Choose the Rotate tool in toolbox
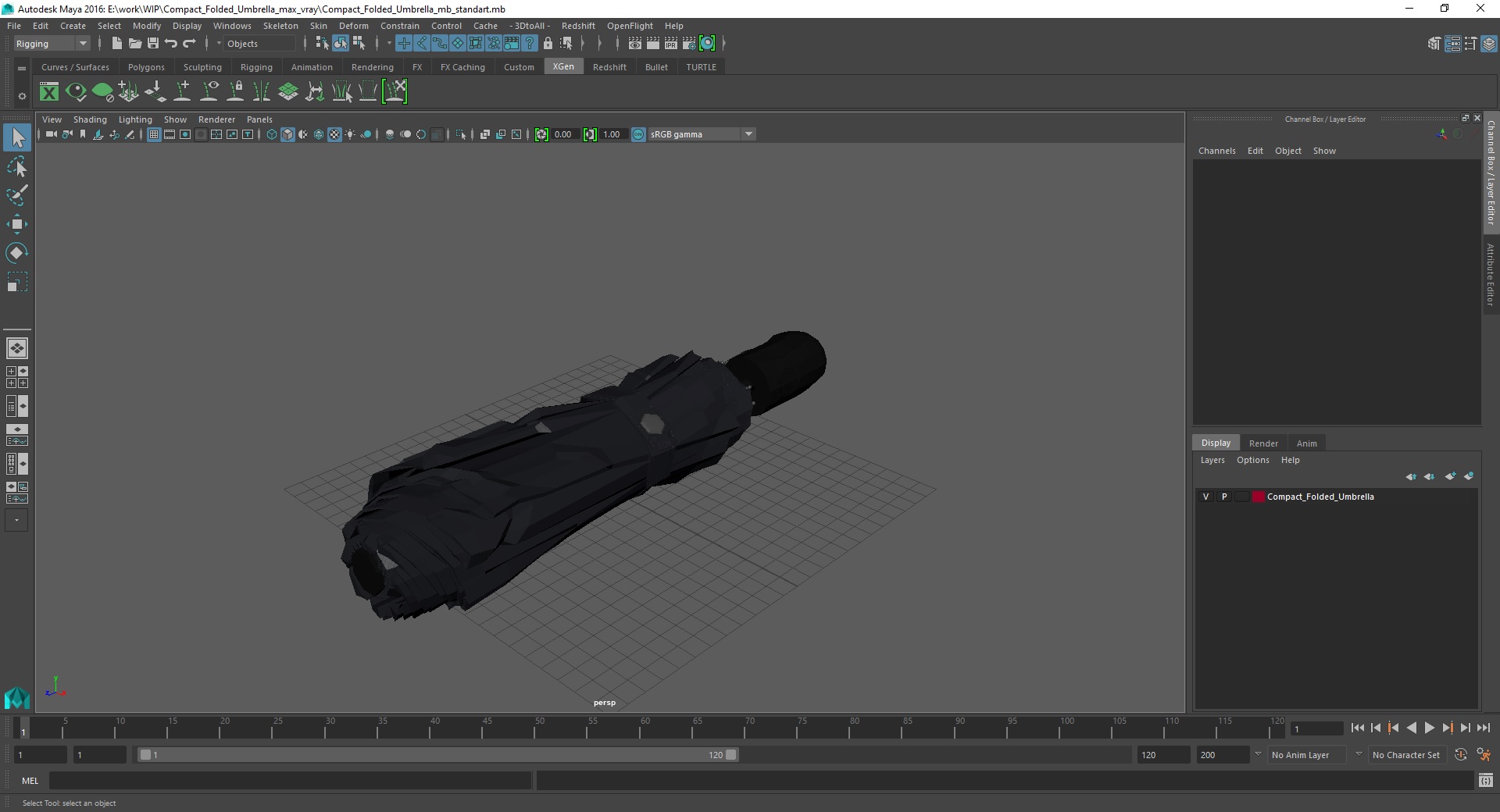Viewport: 1500px width, 812px height. click(17, 253)
